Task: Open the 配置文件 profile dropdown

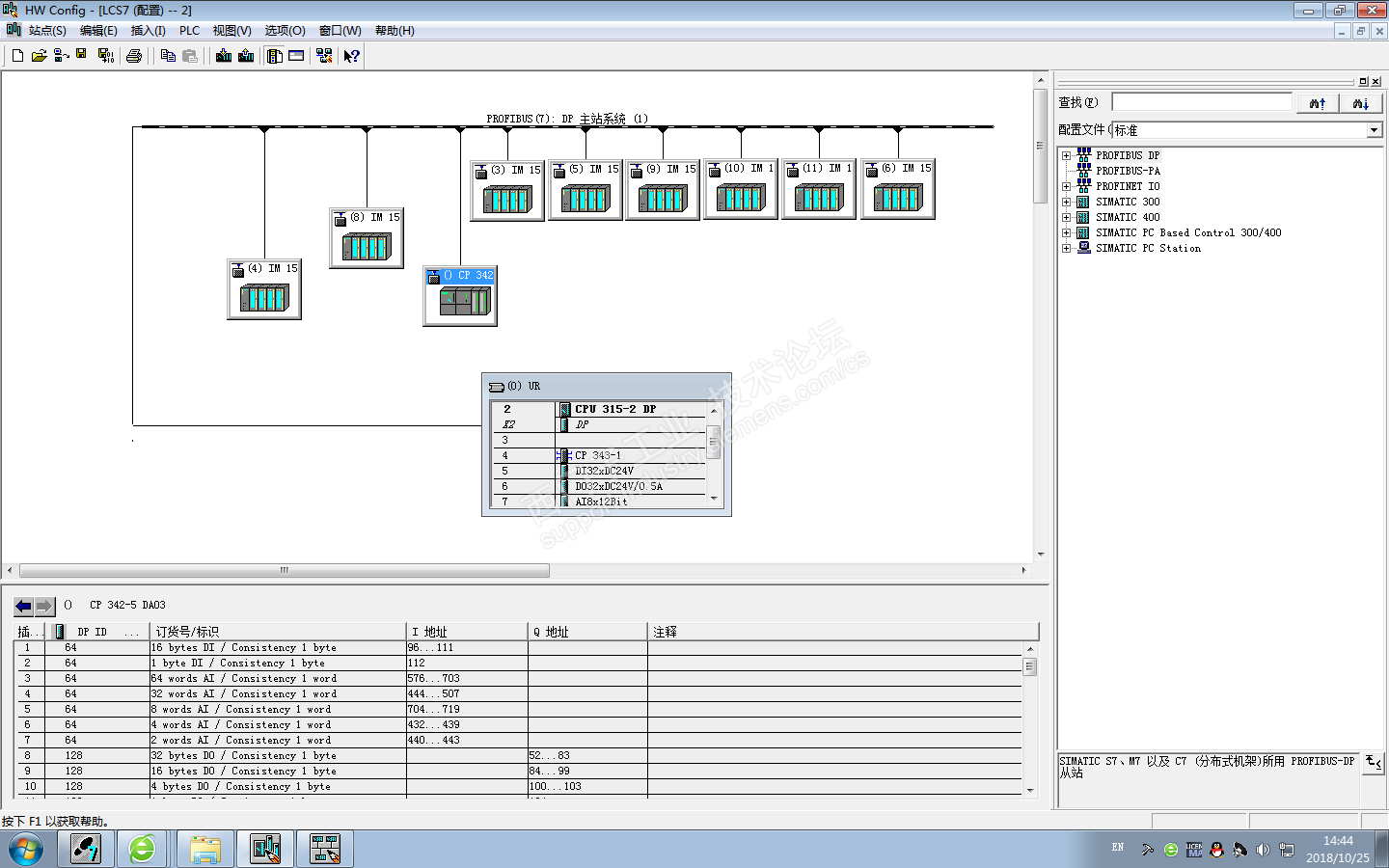Action: pyautogui.click(x=1375, y=130)
